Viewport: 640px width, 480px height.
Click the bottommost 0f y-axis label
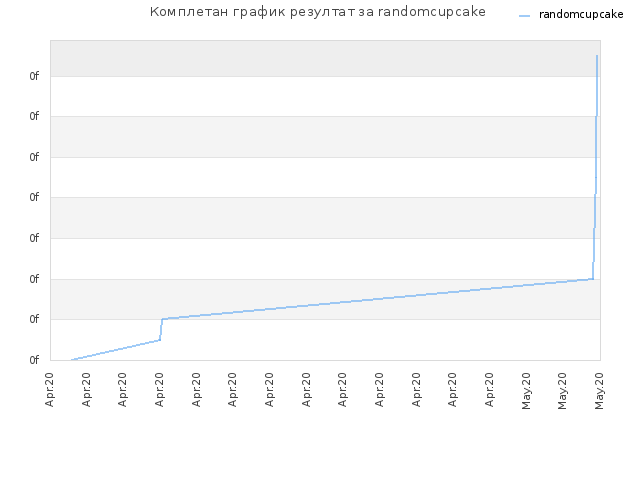34,360
